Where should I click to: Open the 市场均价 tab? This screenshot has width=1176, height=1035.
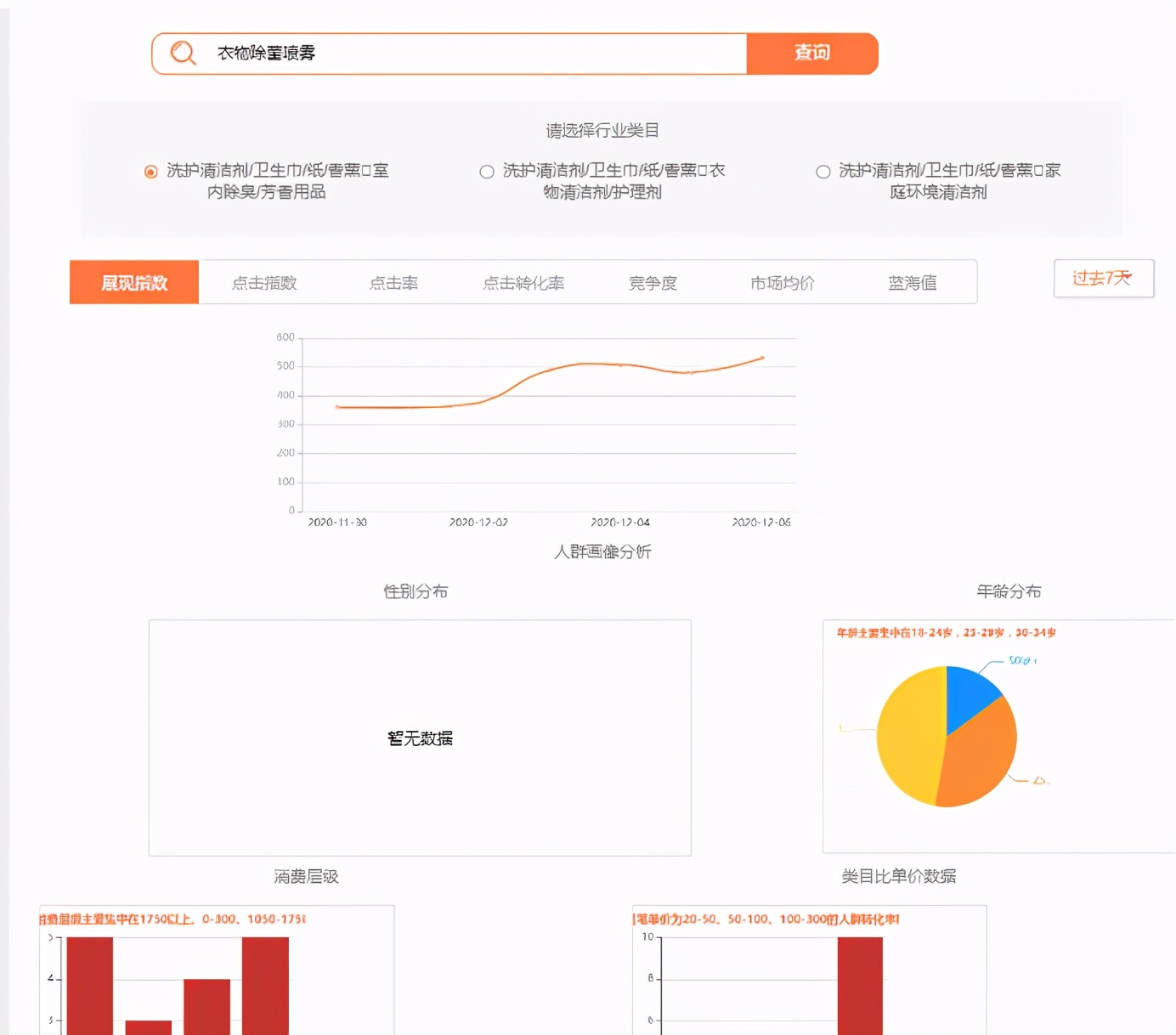click(781, 282)
